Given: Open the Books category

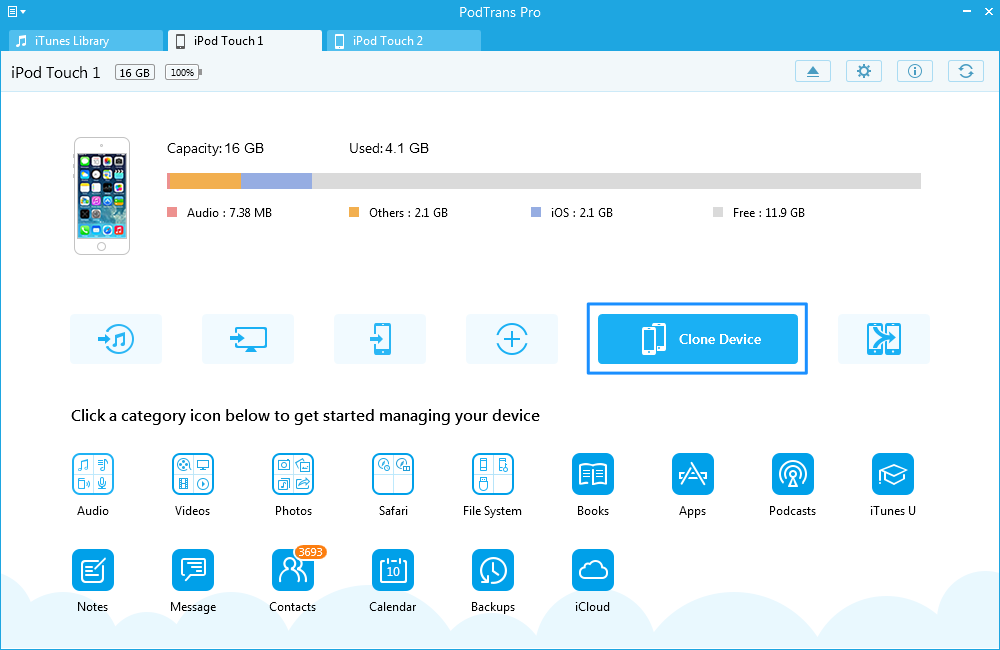Looking at the screenshot, I should click(x=593, y=474).
